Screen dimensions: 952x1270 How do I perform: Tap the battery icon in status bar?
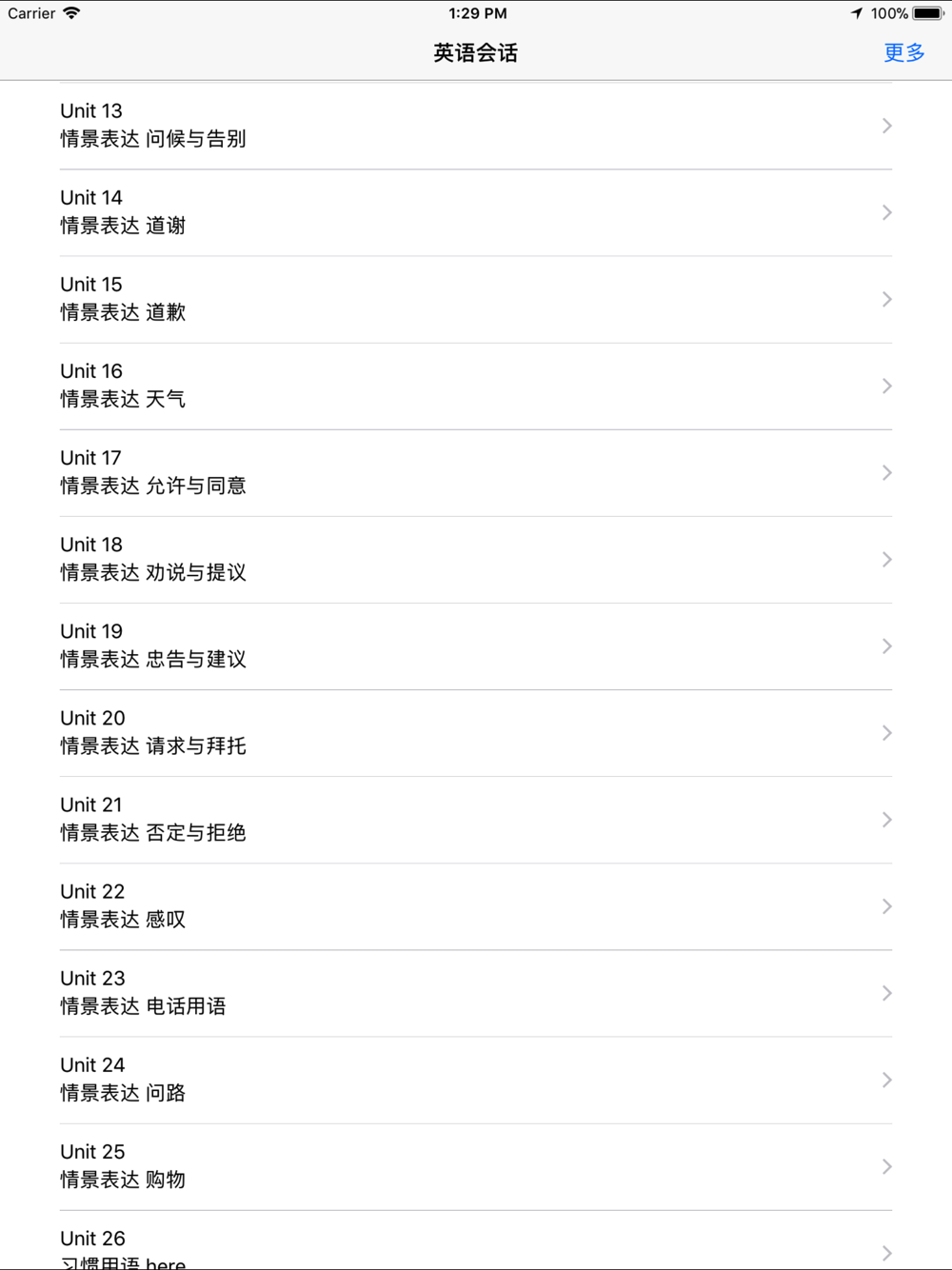[x=928, y=13]
